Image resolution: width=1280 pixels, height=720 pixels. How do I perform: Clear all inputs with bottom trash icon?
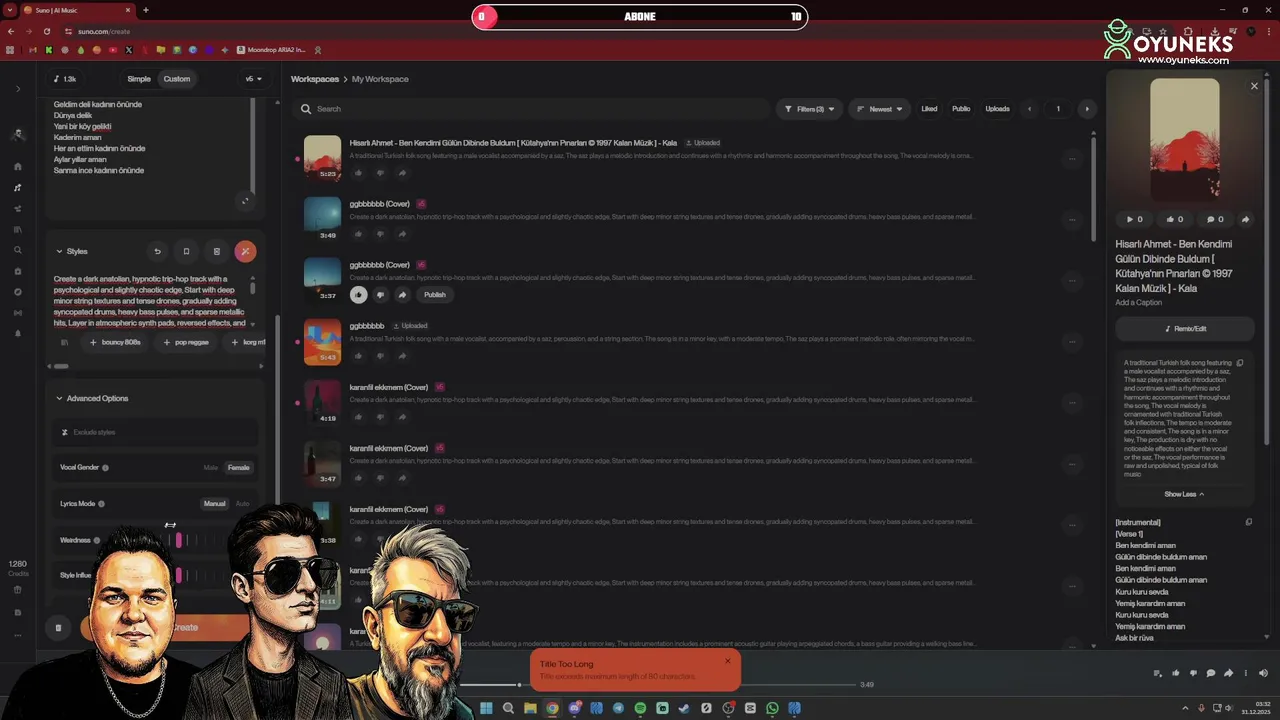coord(58,628)
